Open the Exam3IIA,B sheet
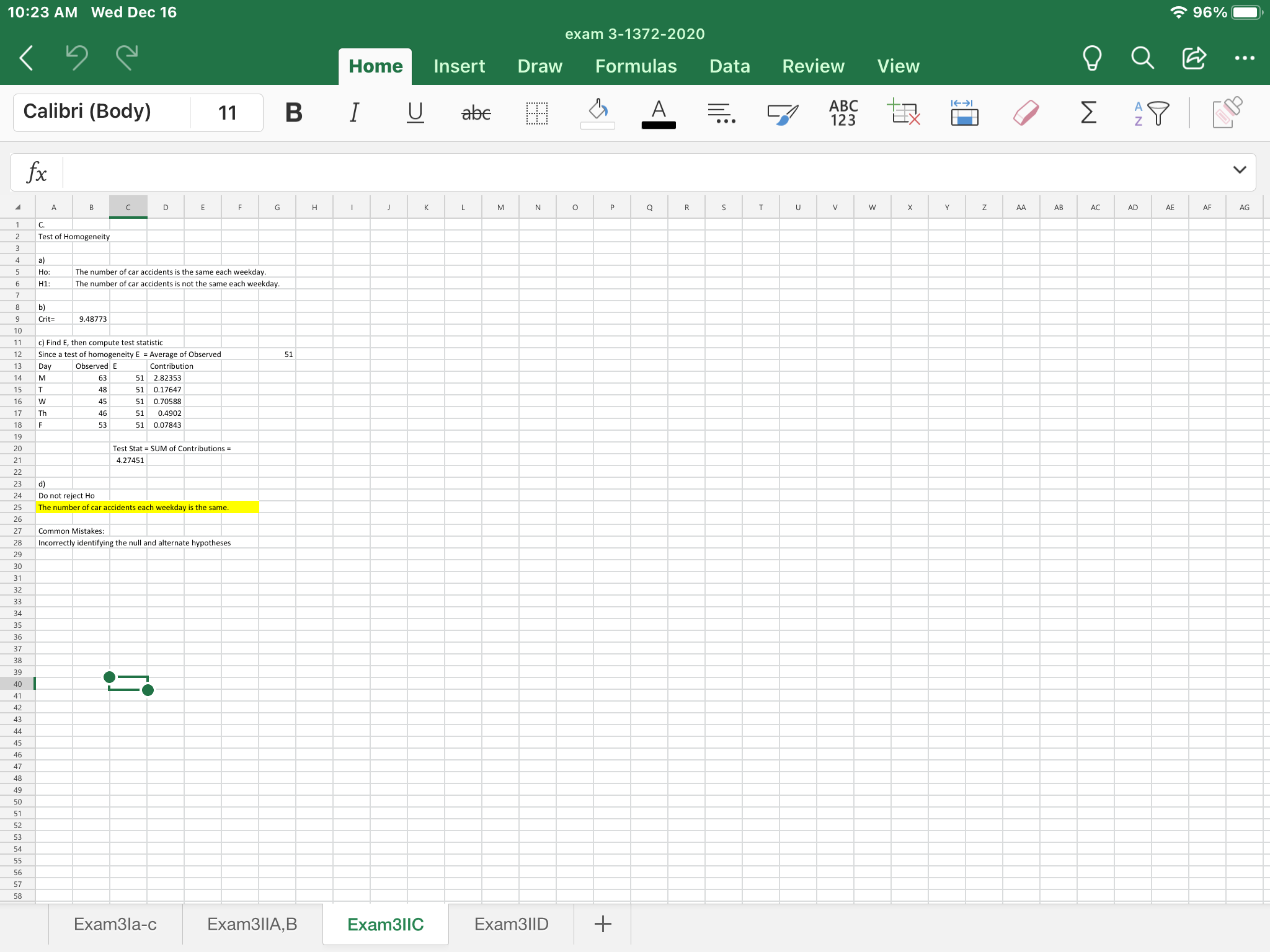 (252, 923)
